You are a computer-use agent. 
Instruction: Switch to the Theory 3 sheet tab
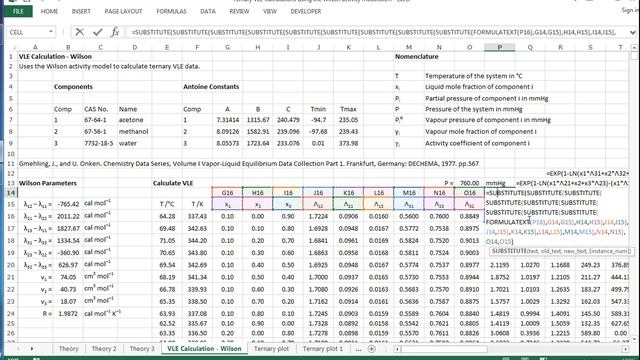(x=142, y=349)
